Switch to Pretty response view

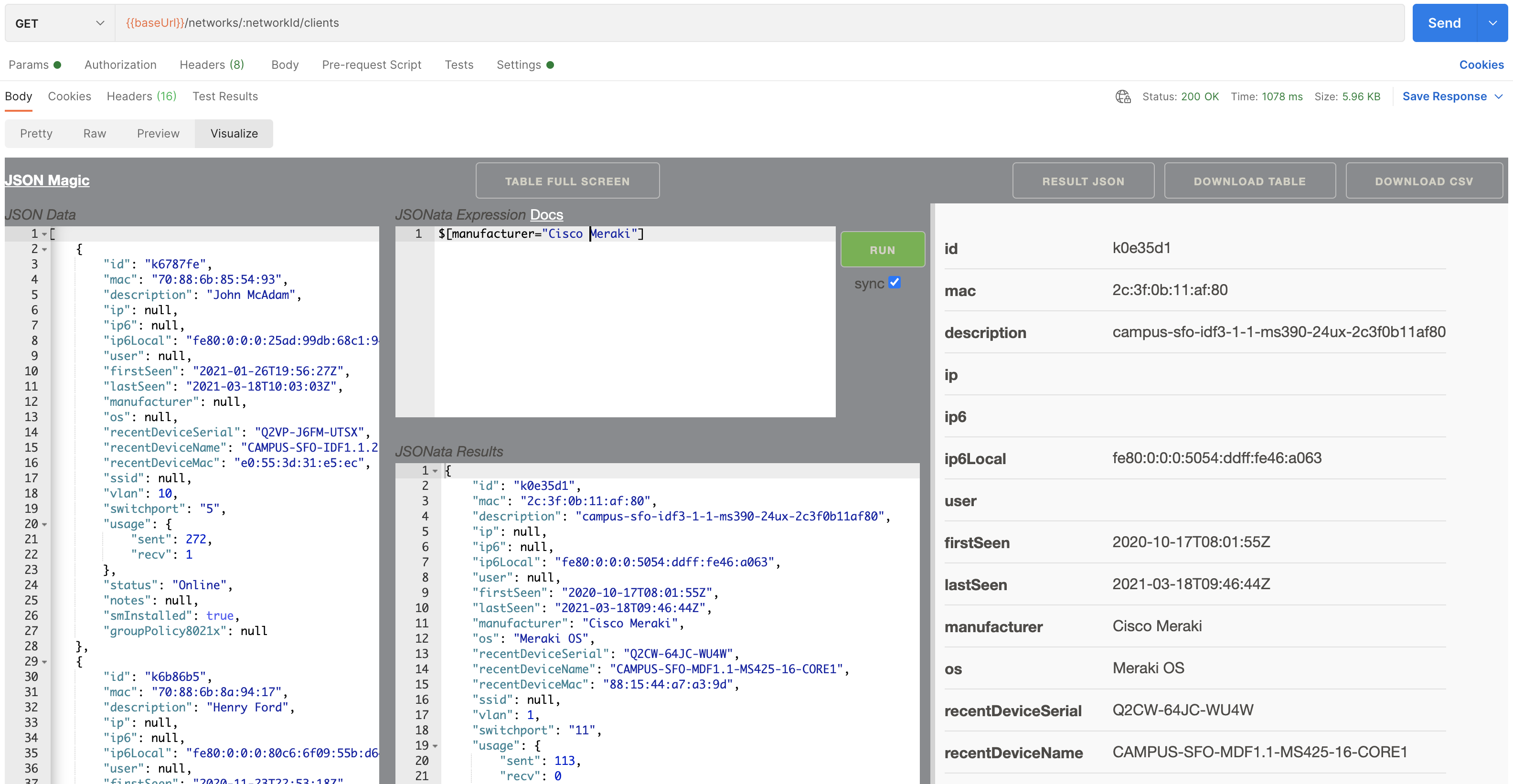pos(36,133)
